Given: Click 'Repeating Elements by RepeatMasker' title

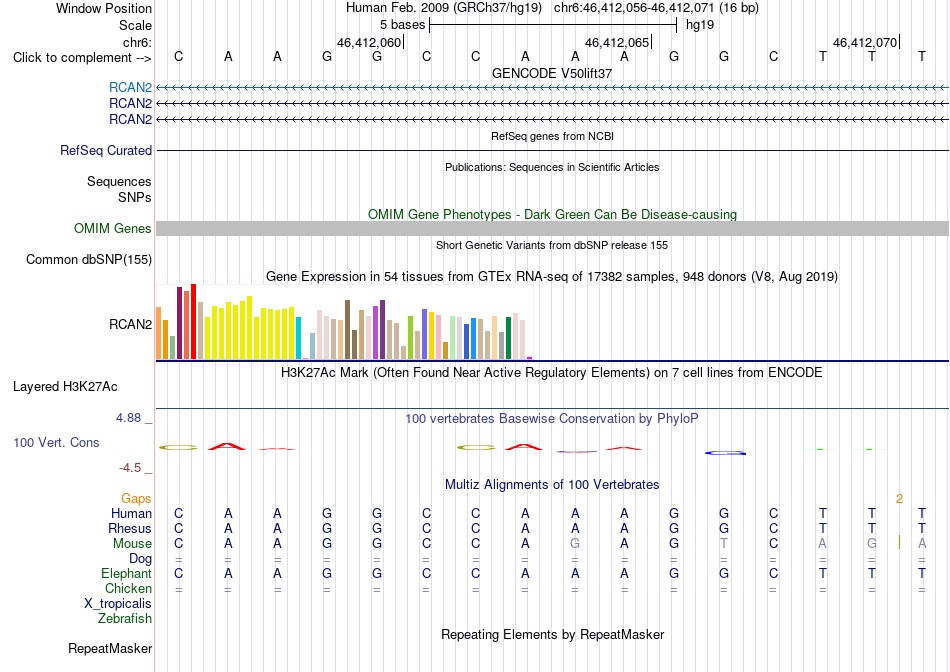Looking at the screenshot, I should (x=552, y=634).
